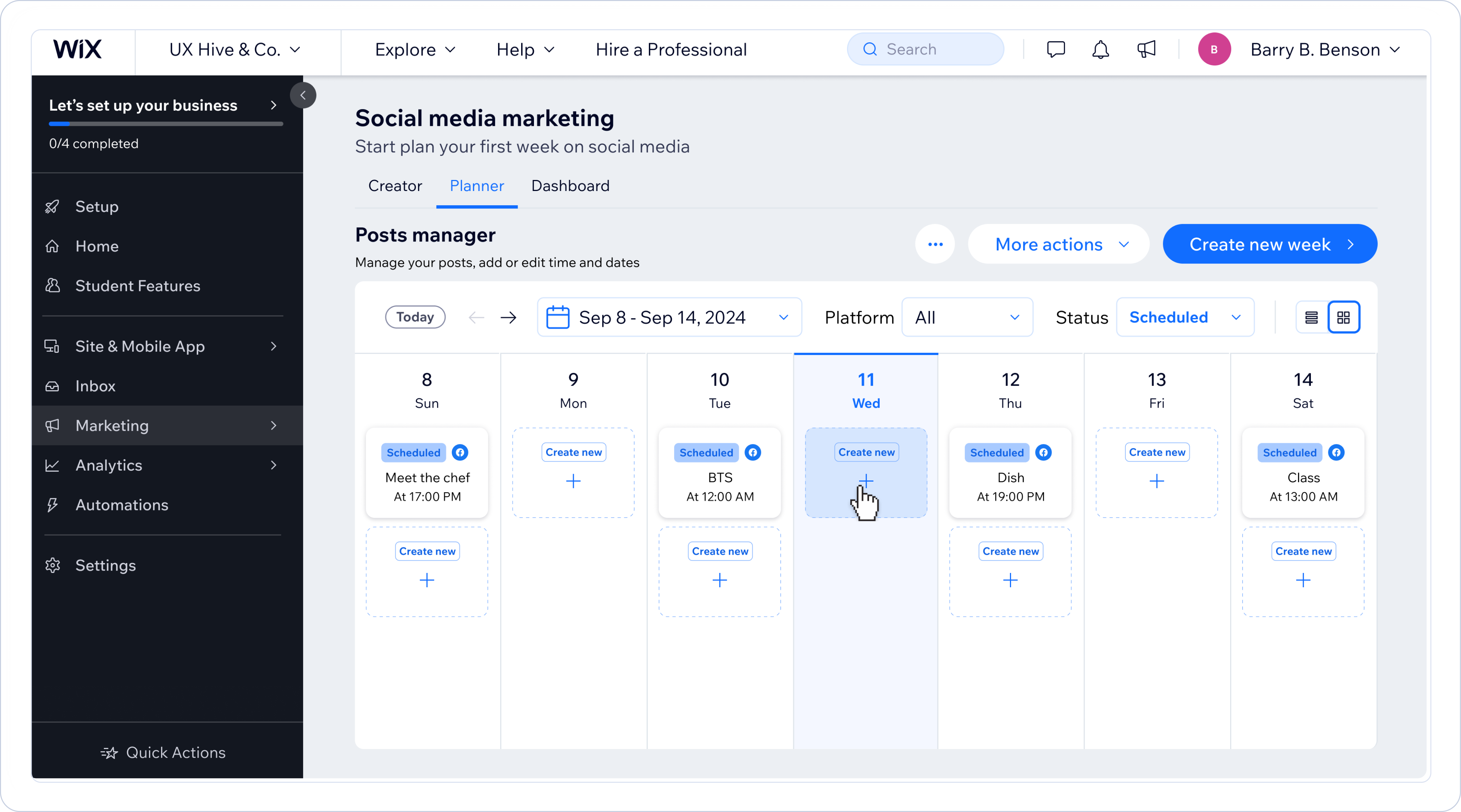Click the business setup progress bar

pyautogui.click(x=166, y=124)
